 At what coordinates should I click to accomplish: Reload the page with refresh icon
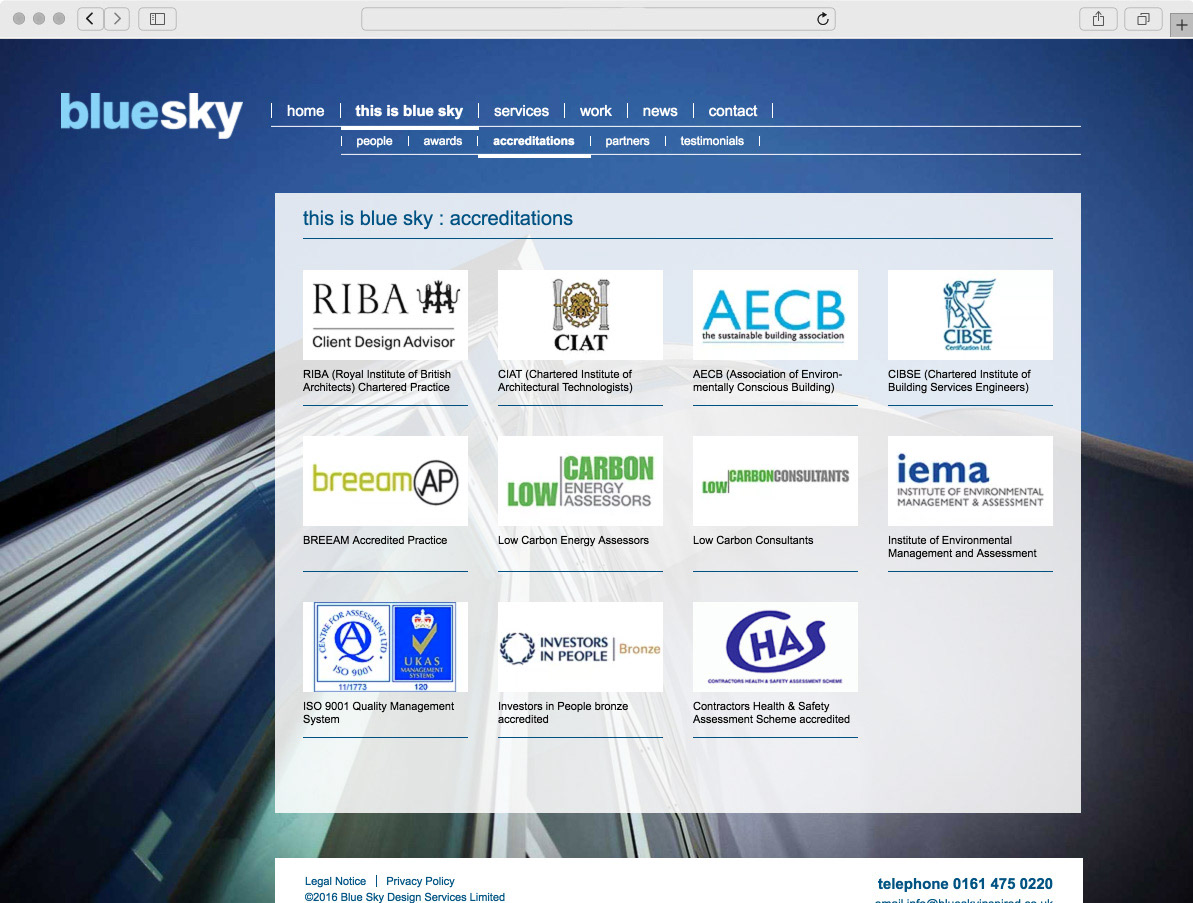822,19
